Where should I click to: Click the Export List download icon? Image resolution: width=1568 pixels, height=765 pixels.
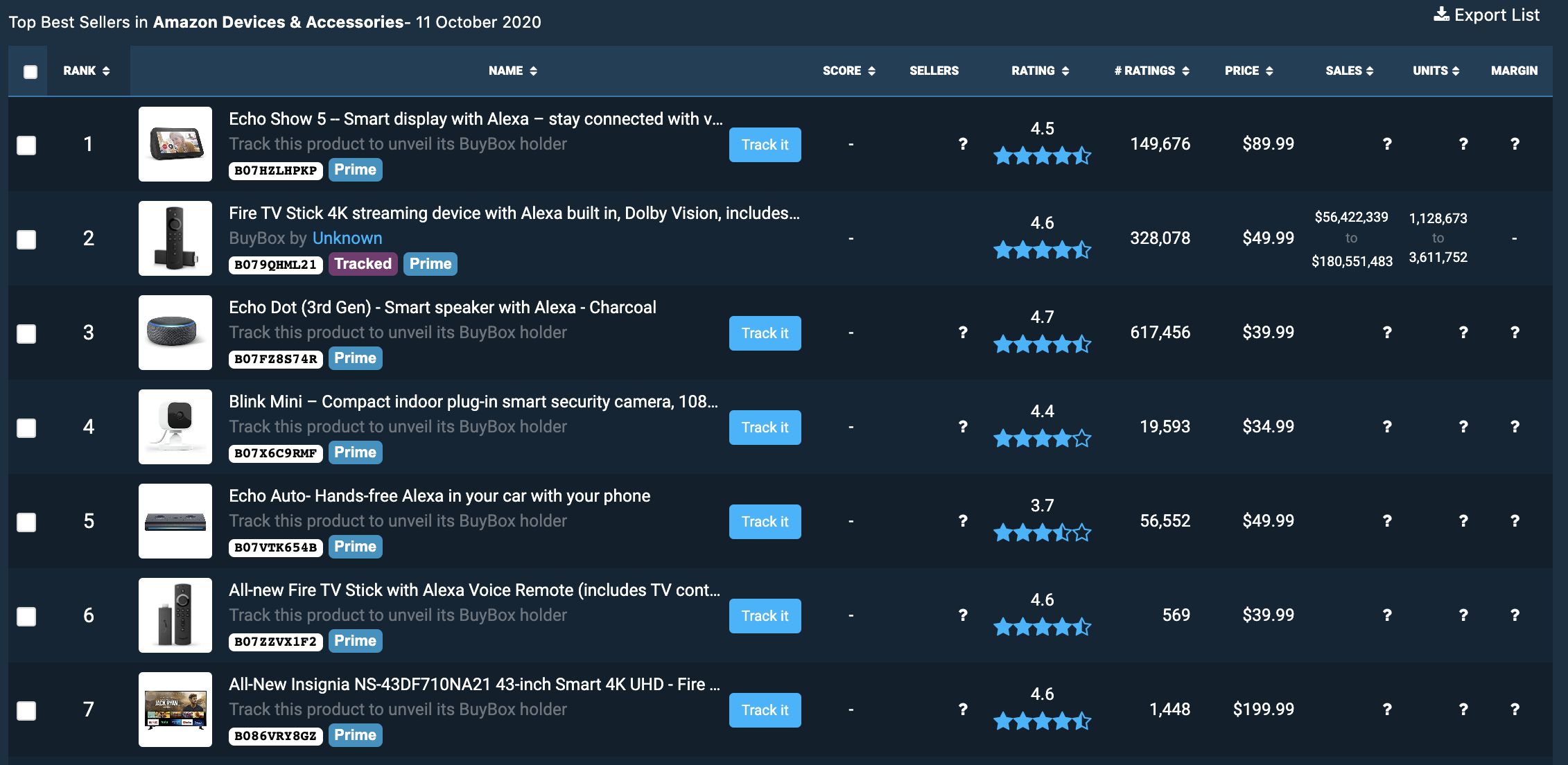[x=1441, y=15]
